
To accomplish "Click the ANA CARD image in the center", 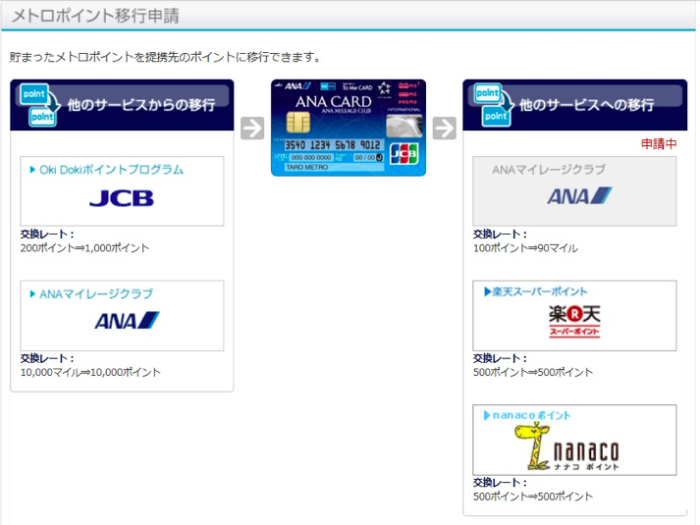I will 348,127.
